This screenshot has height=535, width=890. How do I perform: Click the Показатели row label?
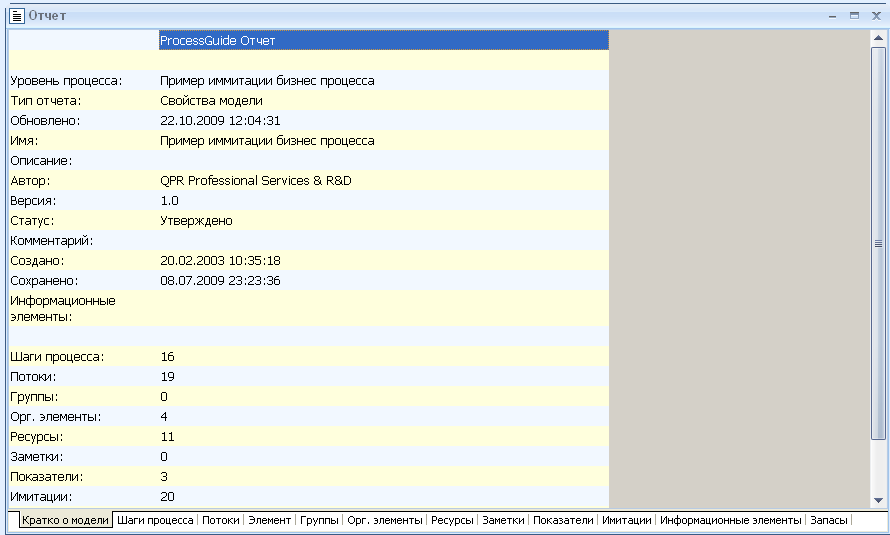tap(47, 477)
